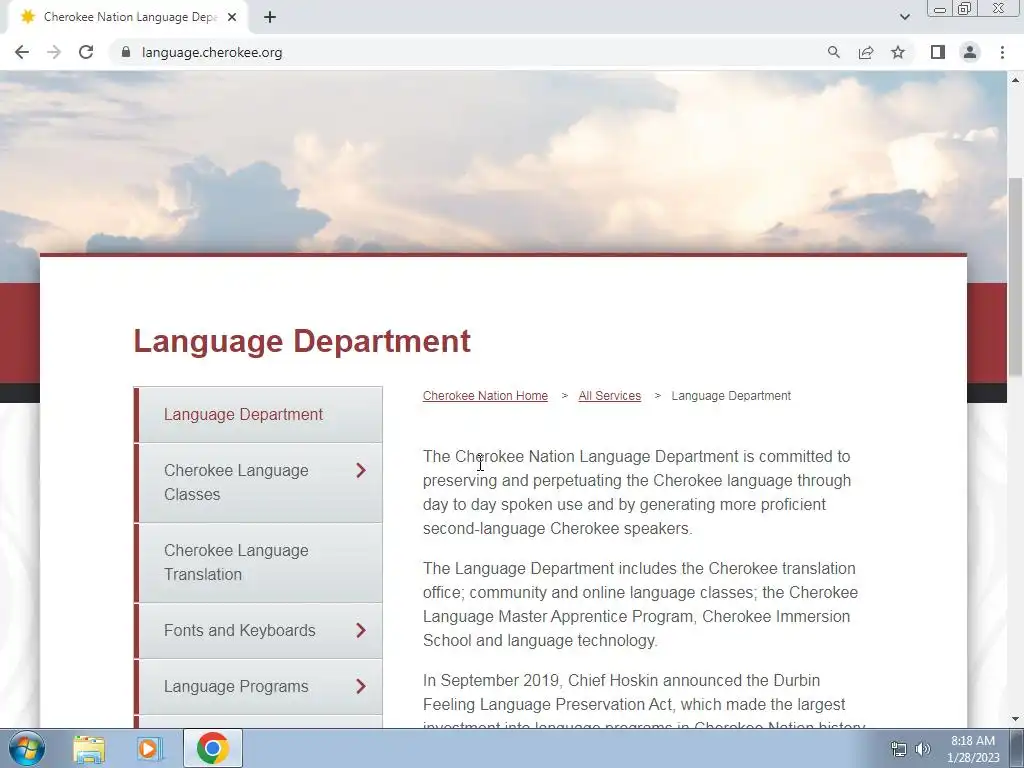
Task: Open the Windows Start button
Action: click(26, 748)
